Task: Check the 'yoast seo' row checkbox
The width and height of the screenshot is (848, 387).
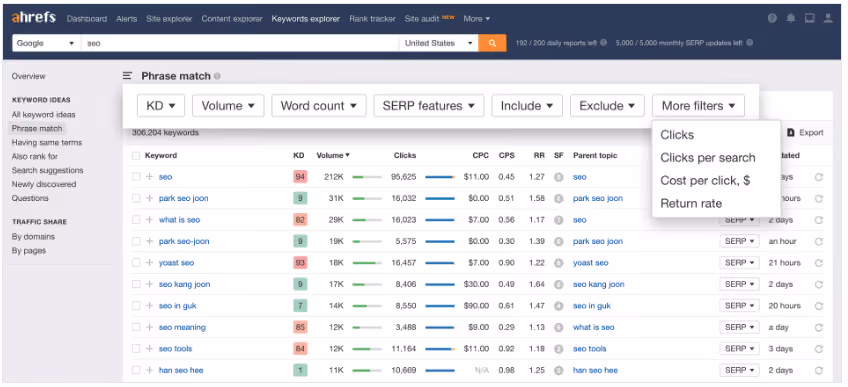Action: [136, 263]
